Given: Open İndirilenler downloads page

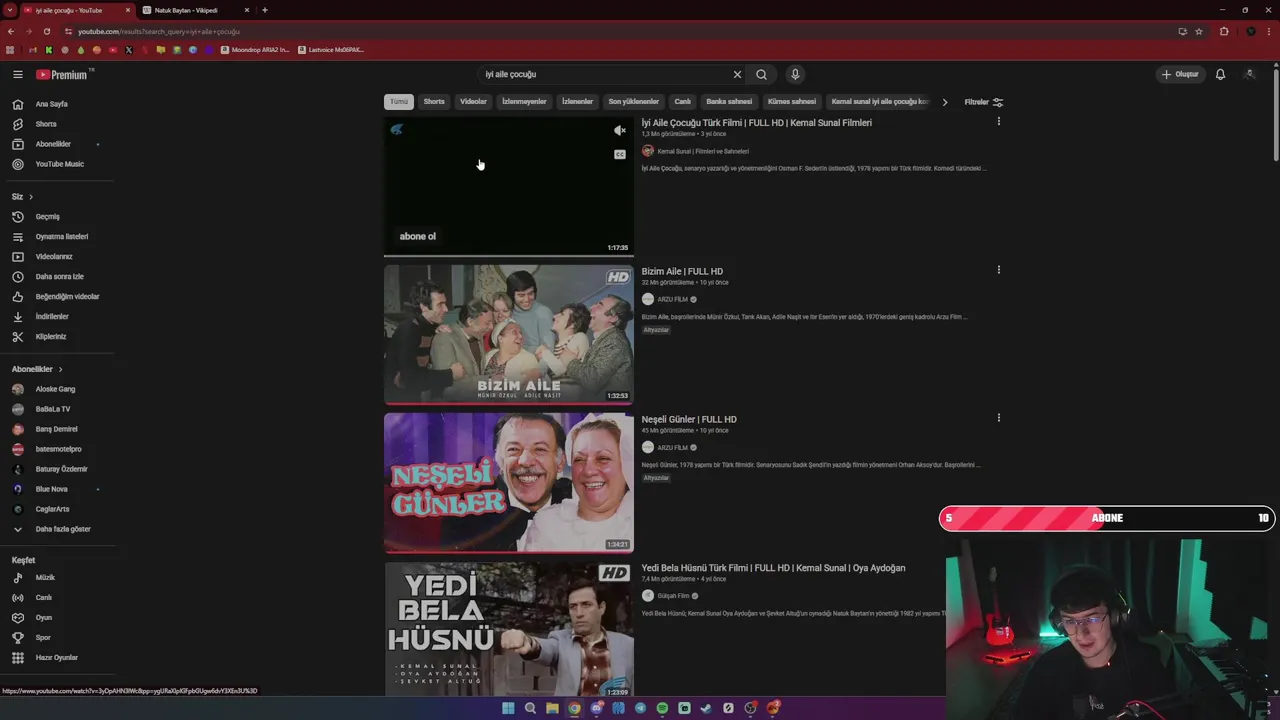Looking at the screenshot, I should coord(51,316).
